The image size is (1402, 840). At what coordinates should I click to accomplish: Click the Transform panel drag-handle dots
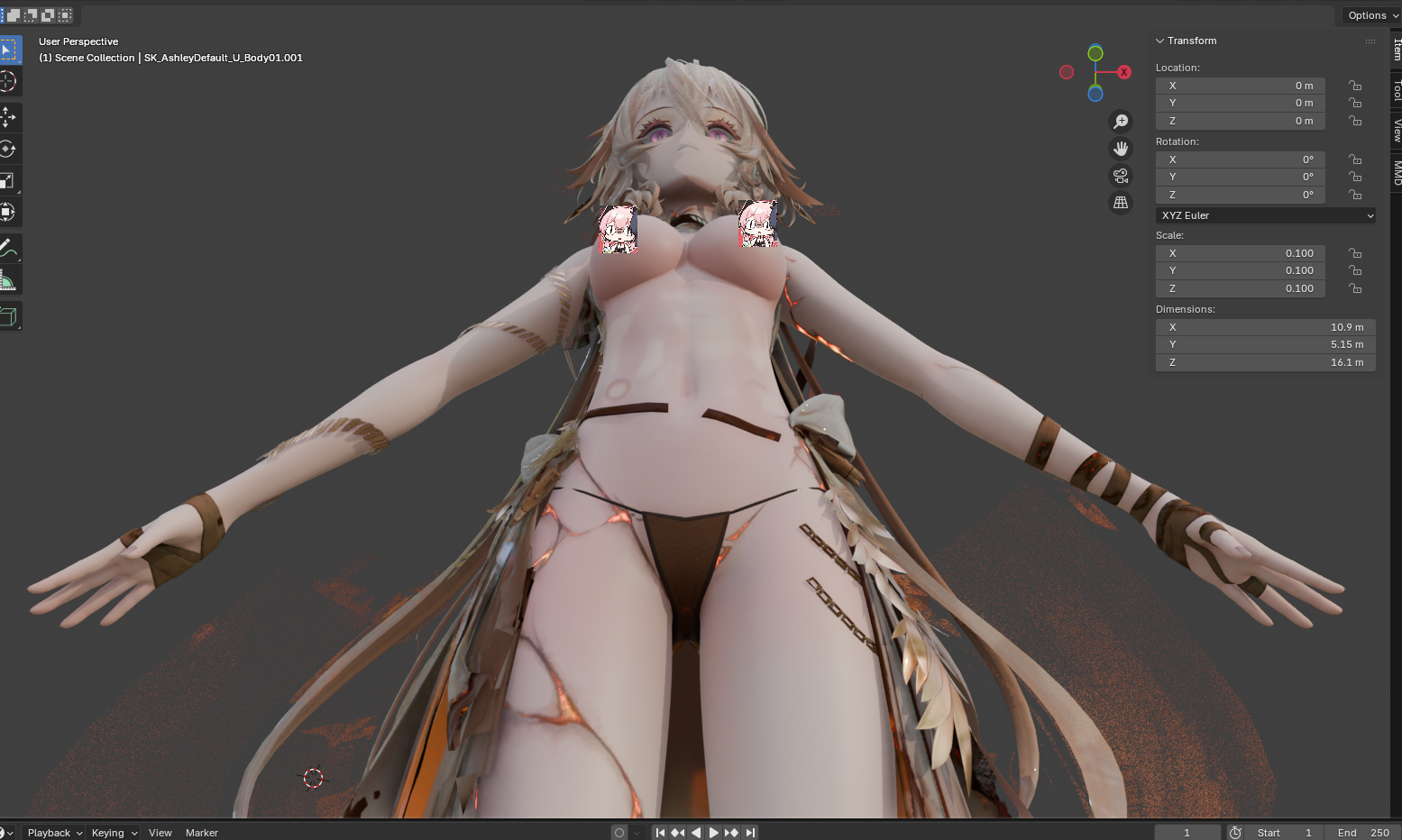click(1370, 41)
